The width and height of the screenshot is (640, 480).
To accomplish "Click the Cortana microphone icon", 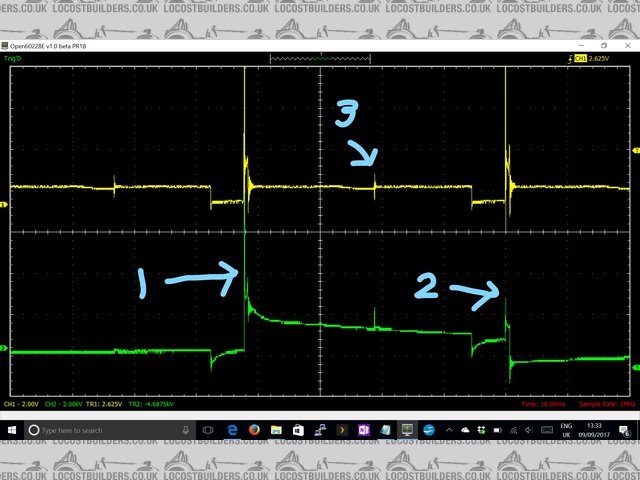I will (x=187, y=429).
